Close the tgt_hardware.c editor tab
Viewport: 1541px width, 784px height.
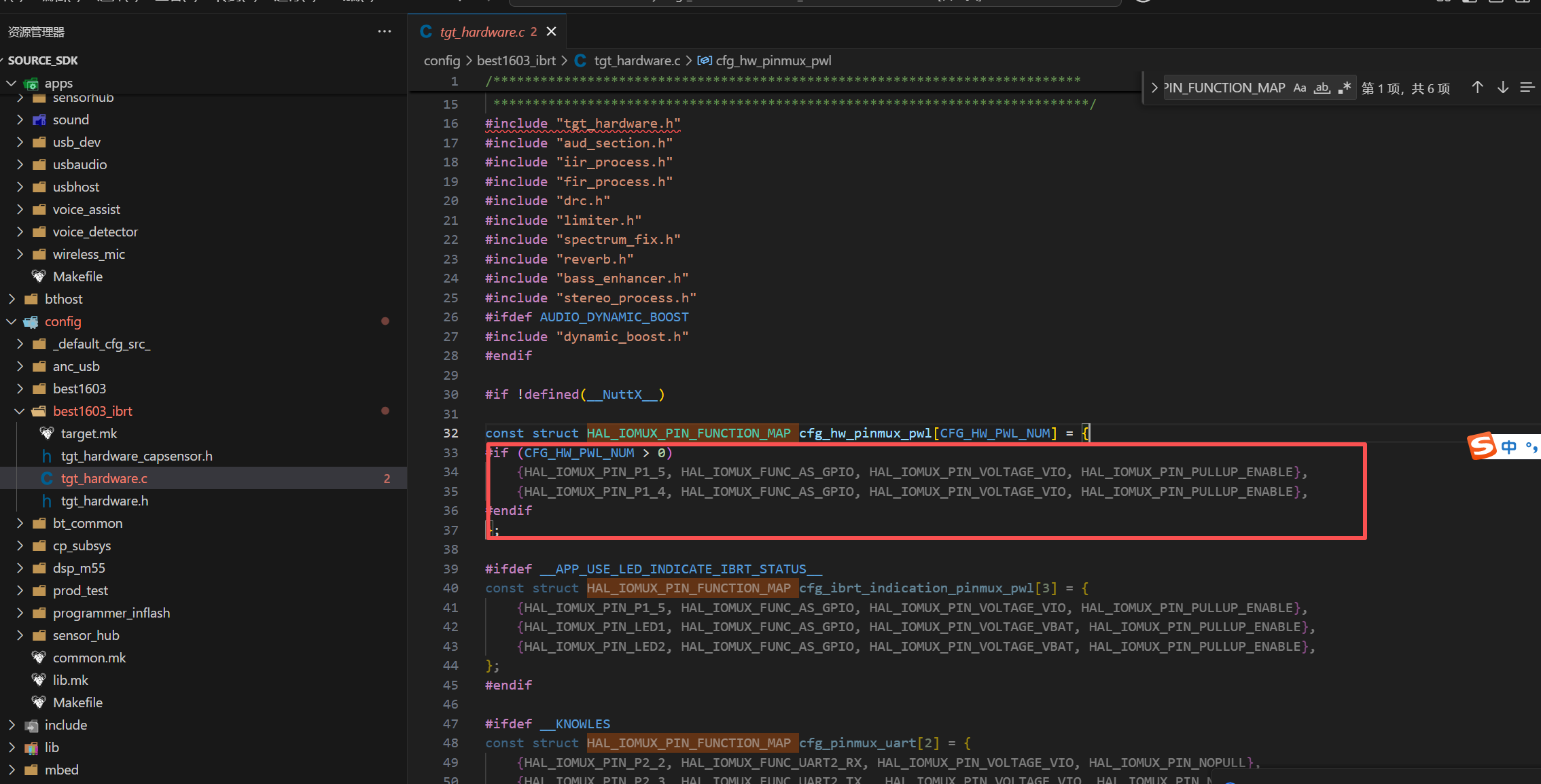pyautogui.click(x=552, y=32)
